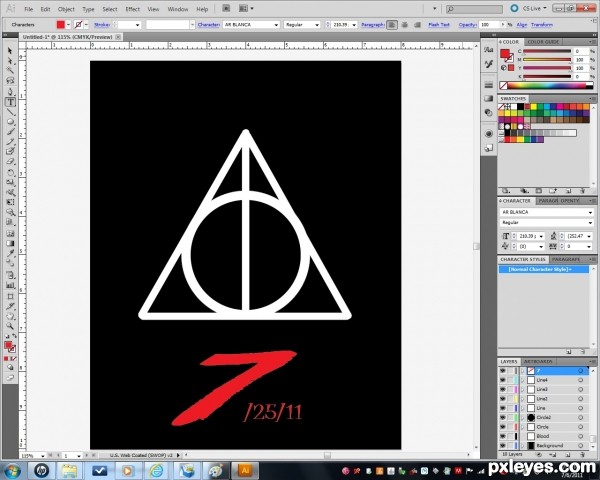Select the Zoom magnifier tool
The width and height of the screenshot is (600, 480).
click(10, 326)
